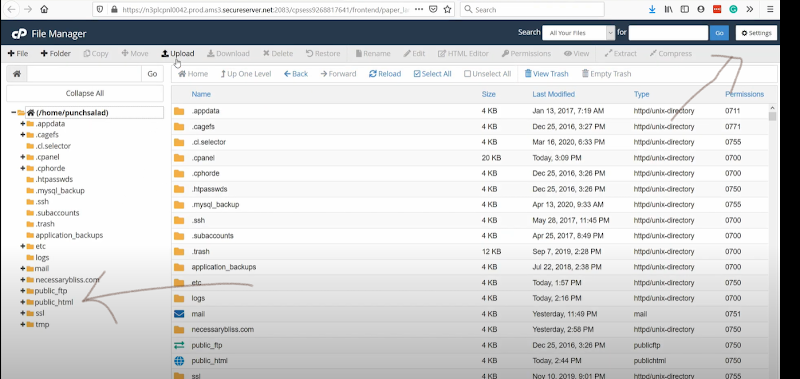800x379 pixels.
Task: Navigate Forward in file manager
Action: pyautogui.click(x=338, y=74)
